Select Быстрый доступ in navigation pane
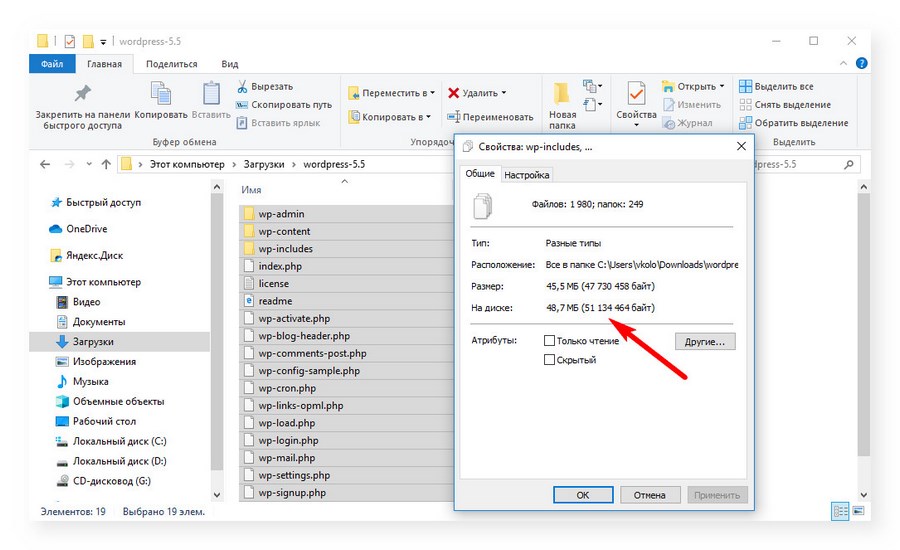 click(103, 202)
